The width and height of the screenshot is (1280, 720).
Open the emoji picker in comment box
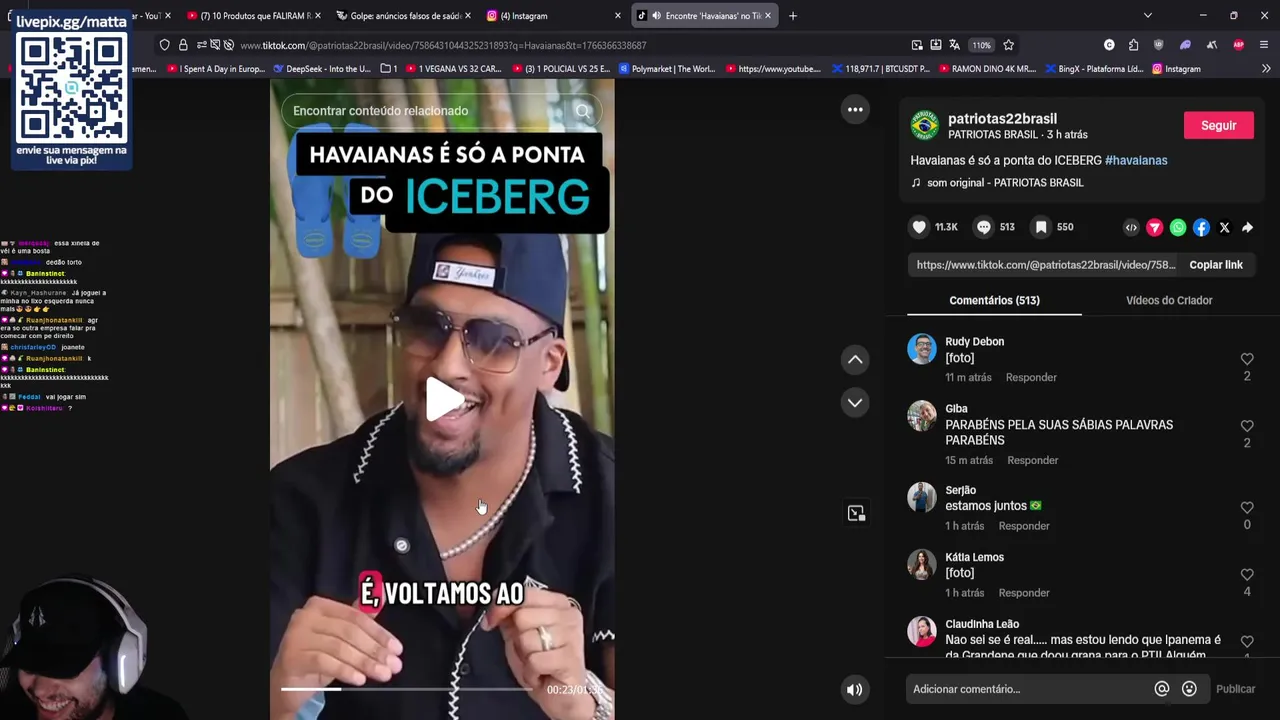pos(1189,689)
